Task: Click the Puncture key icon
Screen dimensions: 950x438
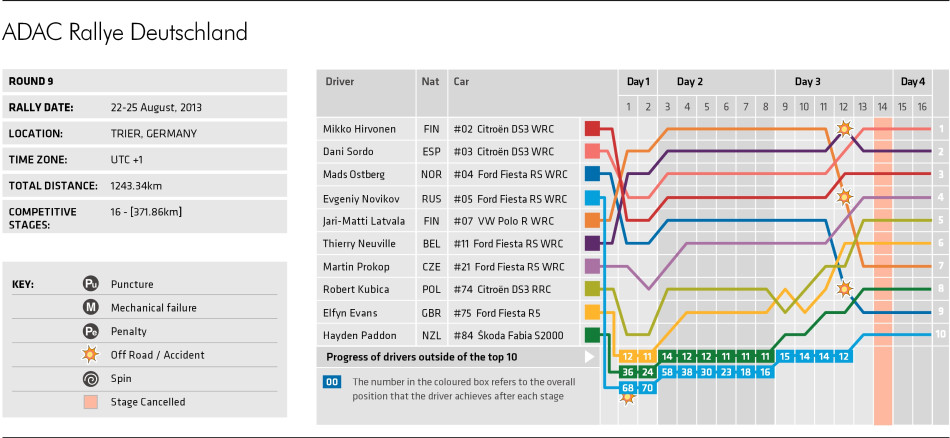Action: pos(91,284)
